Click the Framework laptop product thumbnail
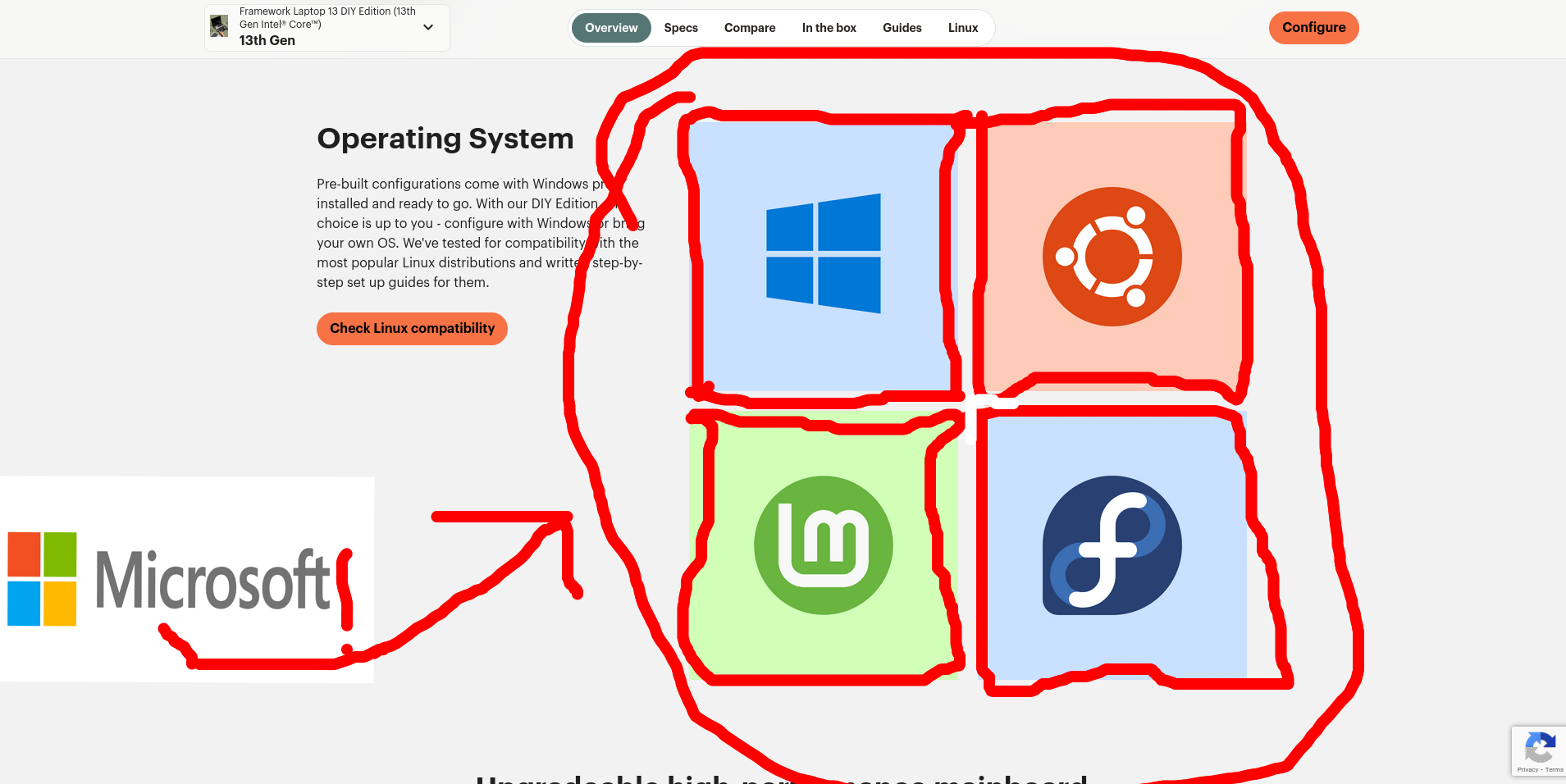Viewport: 1566px width, 784px height. click(x=219, y=26)
